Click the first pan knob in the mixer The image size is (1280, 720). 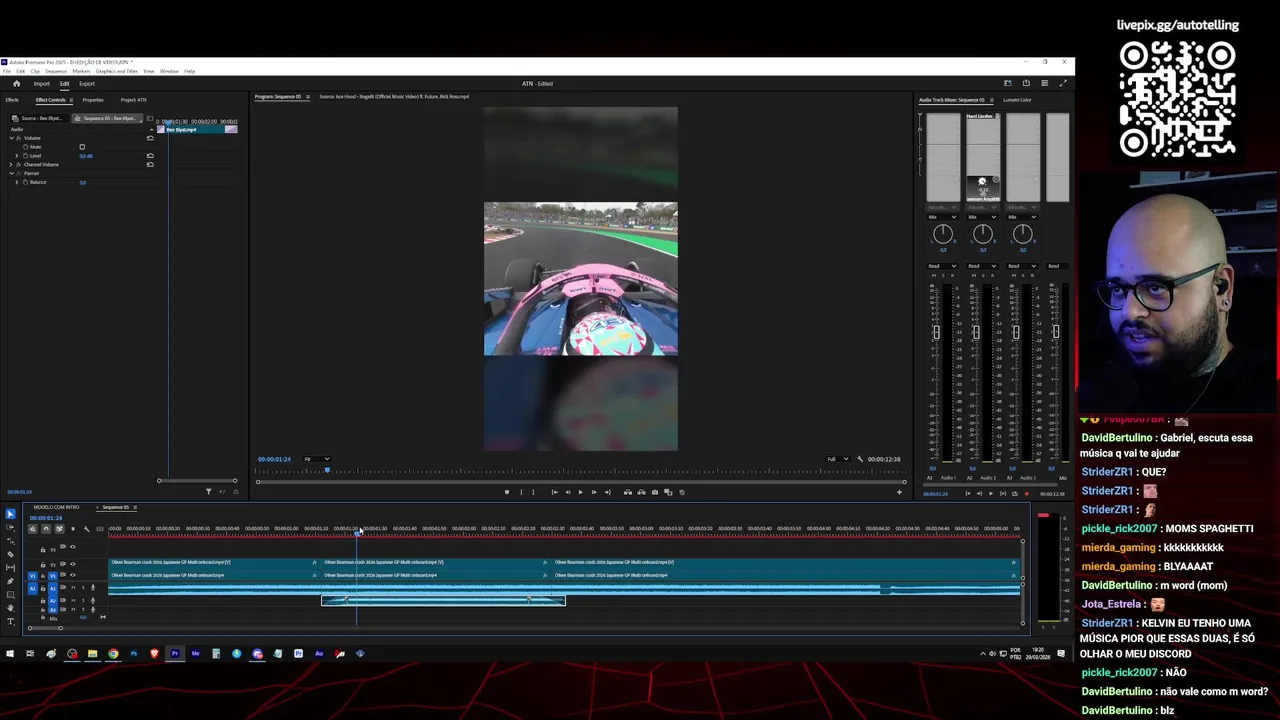pyautogui.click(x=943, y=234)
